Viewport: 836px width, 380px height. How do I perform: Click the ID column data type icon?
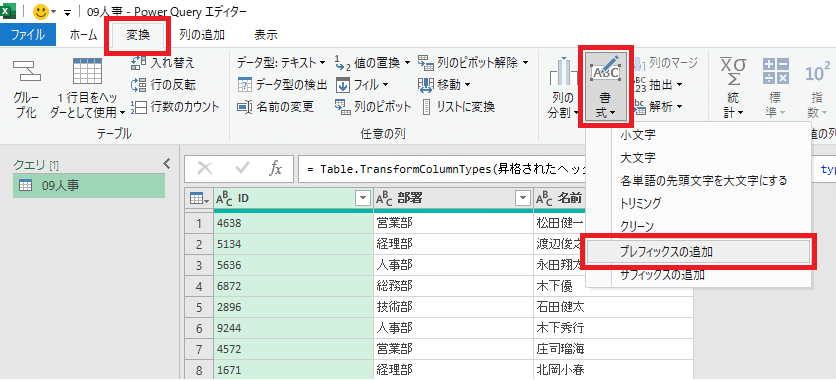pos(225,198)
